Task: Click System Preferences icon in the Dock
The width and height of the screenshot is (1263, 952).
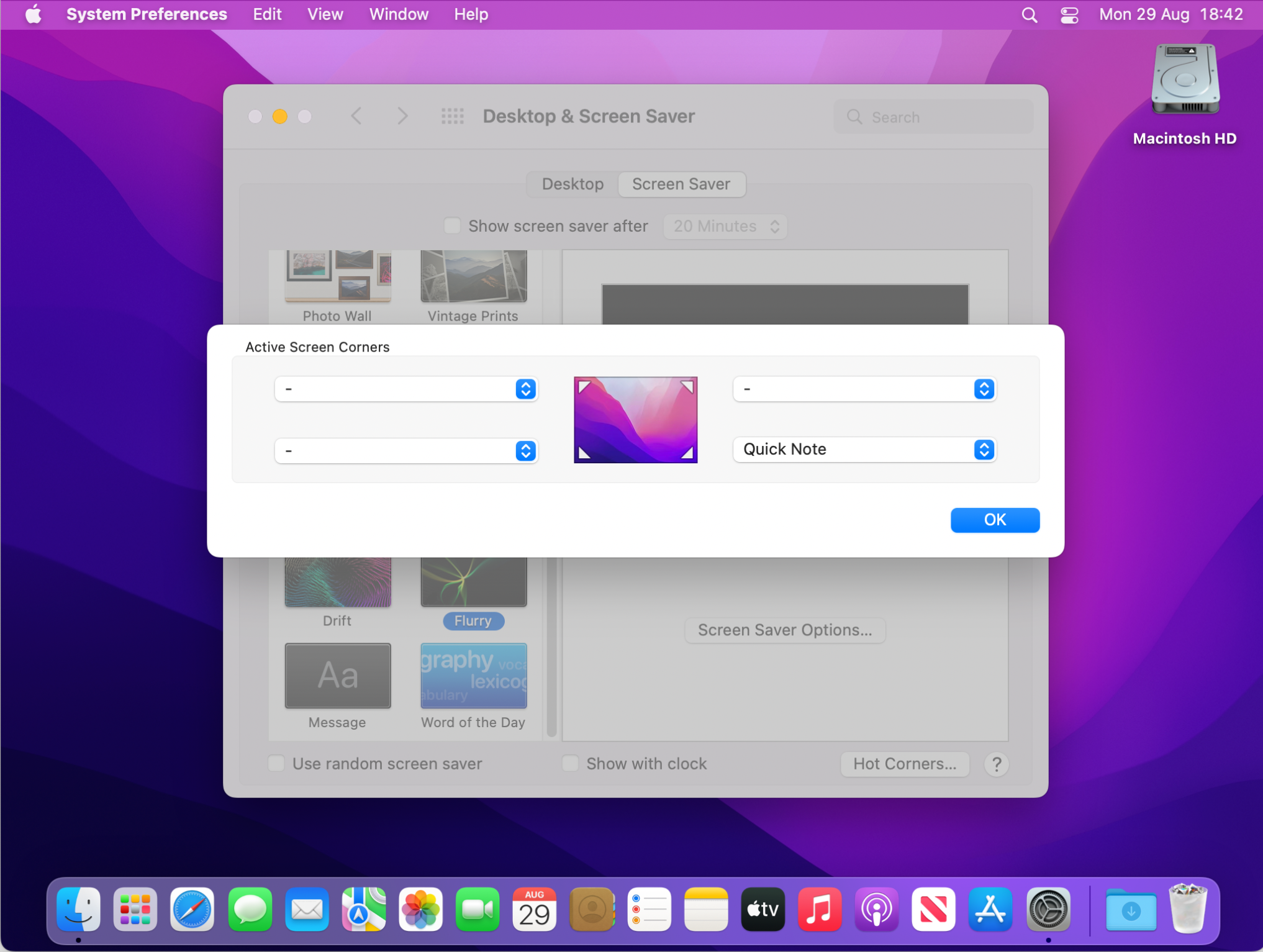Action: pyautogui.click(x=1048, y=909)
